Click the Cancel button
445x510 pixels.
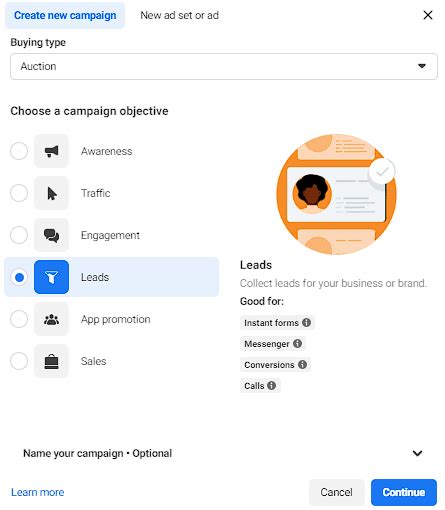click(x=336, y=492)
